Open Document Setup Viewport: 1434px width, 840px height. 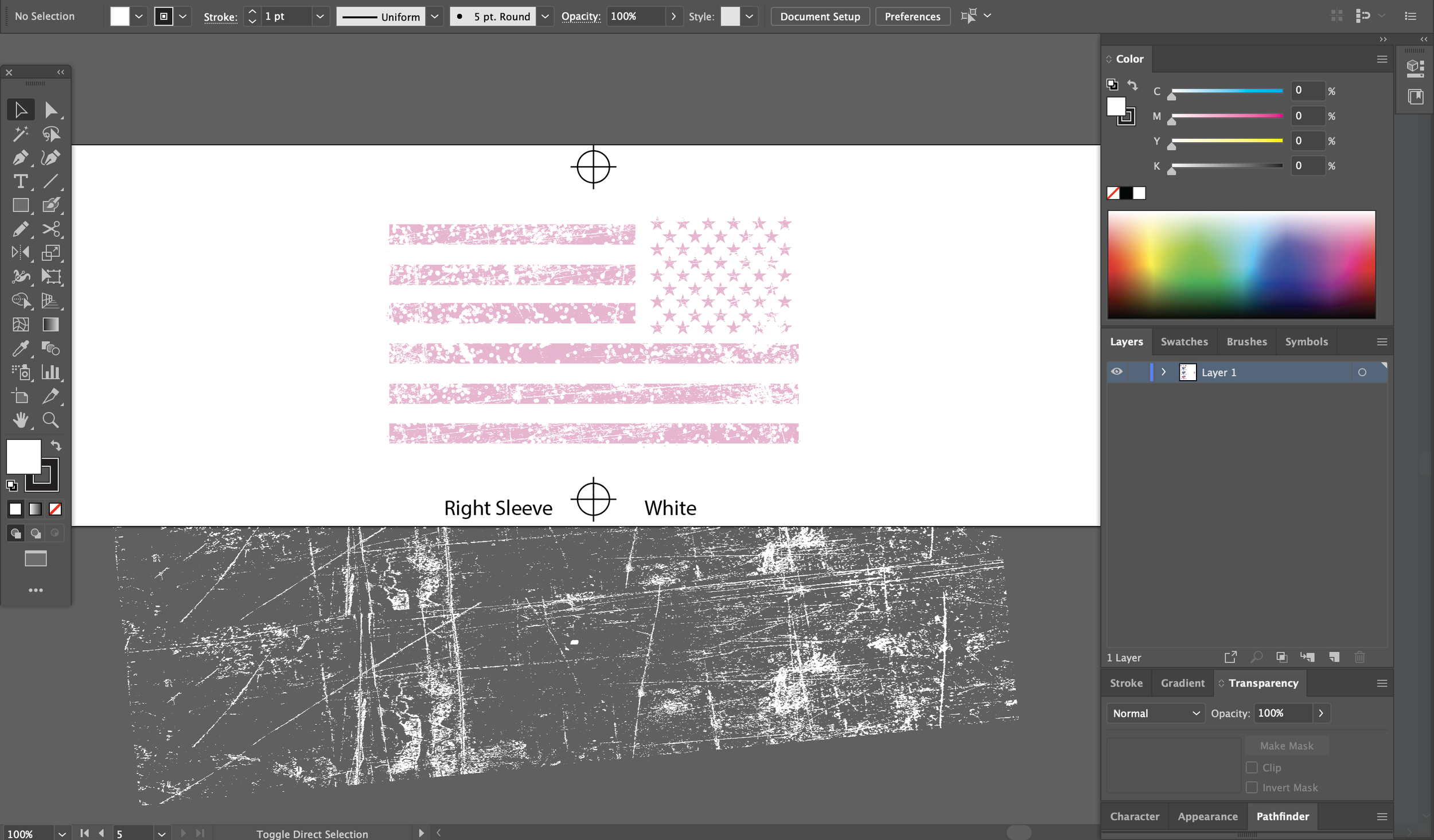click(819, 16)
